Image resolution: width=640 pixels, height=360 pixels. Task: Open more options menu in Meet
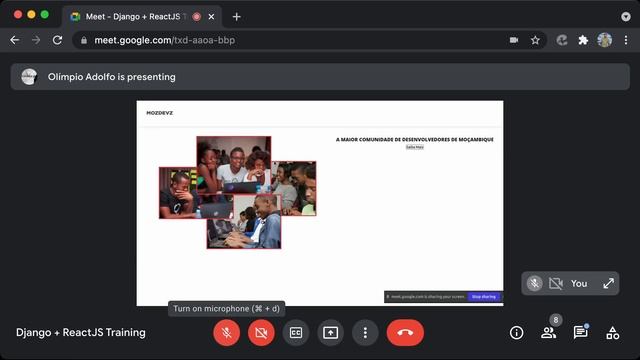pyautogui.click(x=365, y=333)
